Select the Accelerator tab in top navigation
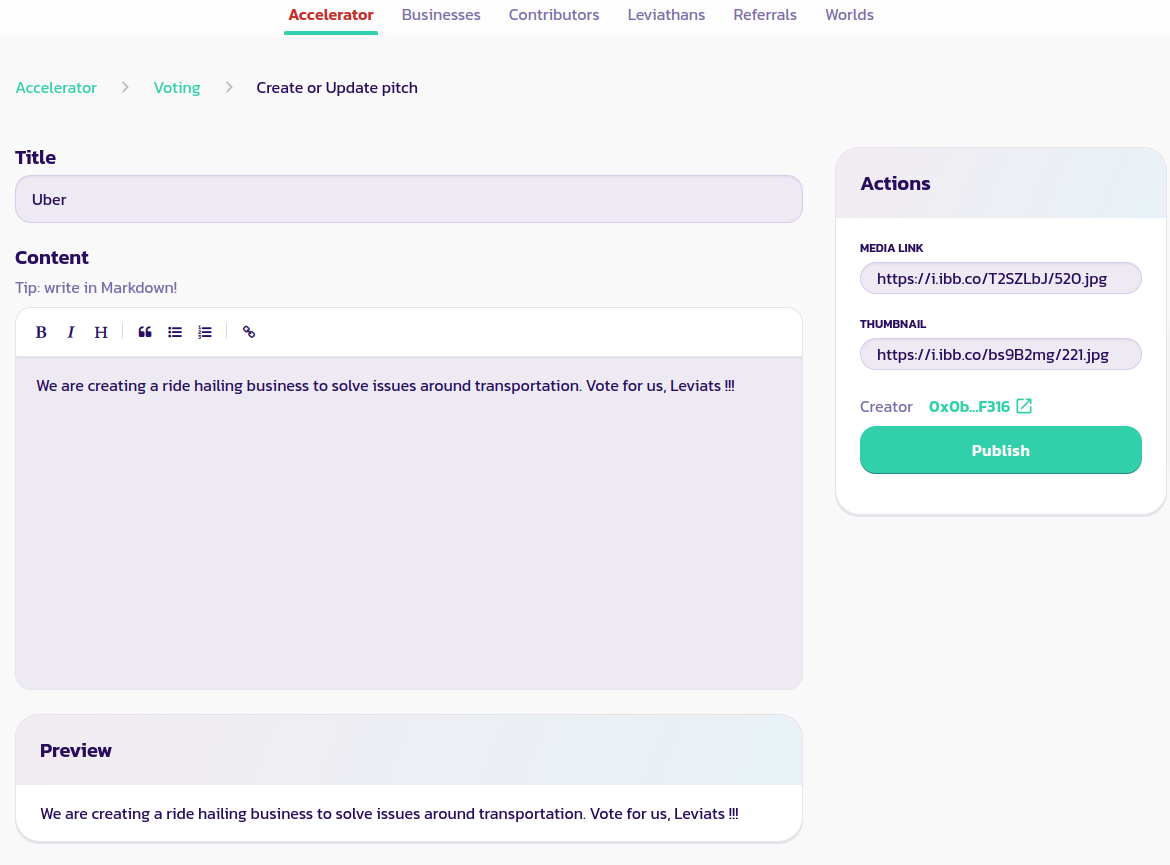The image size is (1170, 865). [331, 15]
